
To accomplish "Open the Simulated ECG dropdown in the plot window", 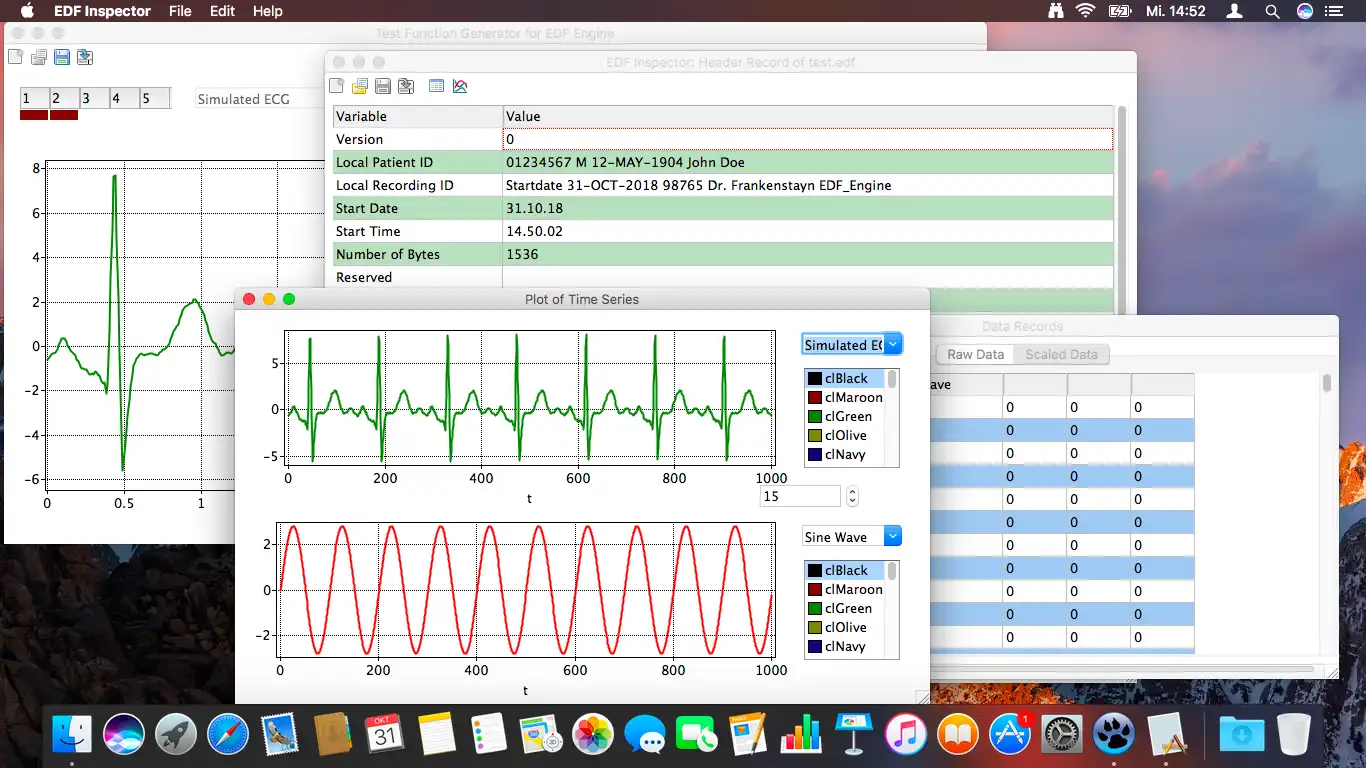I will 852,344.
